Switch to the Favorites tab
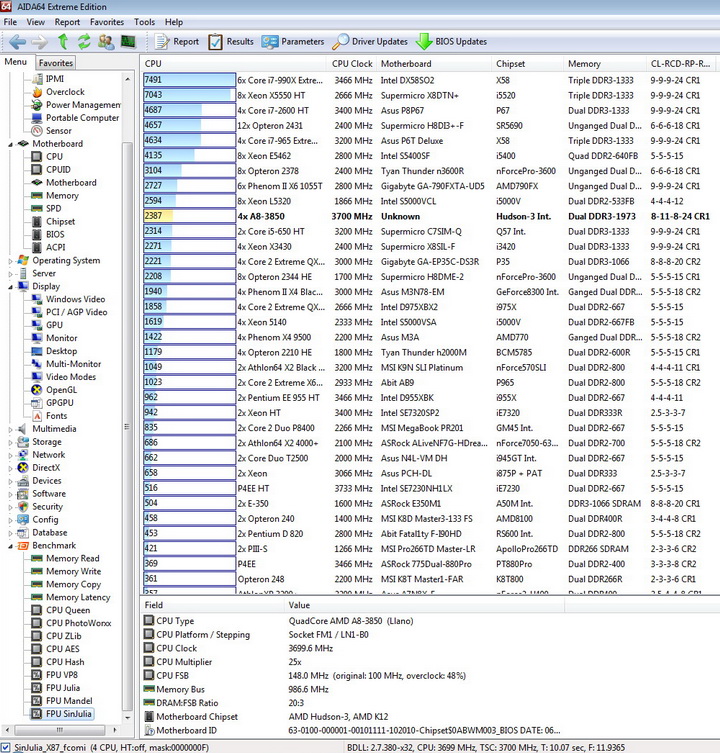 click(56, 63)
